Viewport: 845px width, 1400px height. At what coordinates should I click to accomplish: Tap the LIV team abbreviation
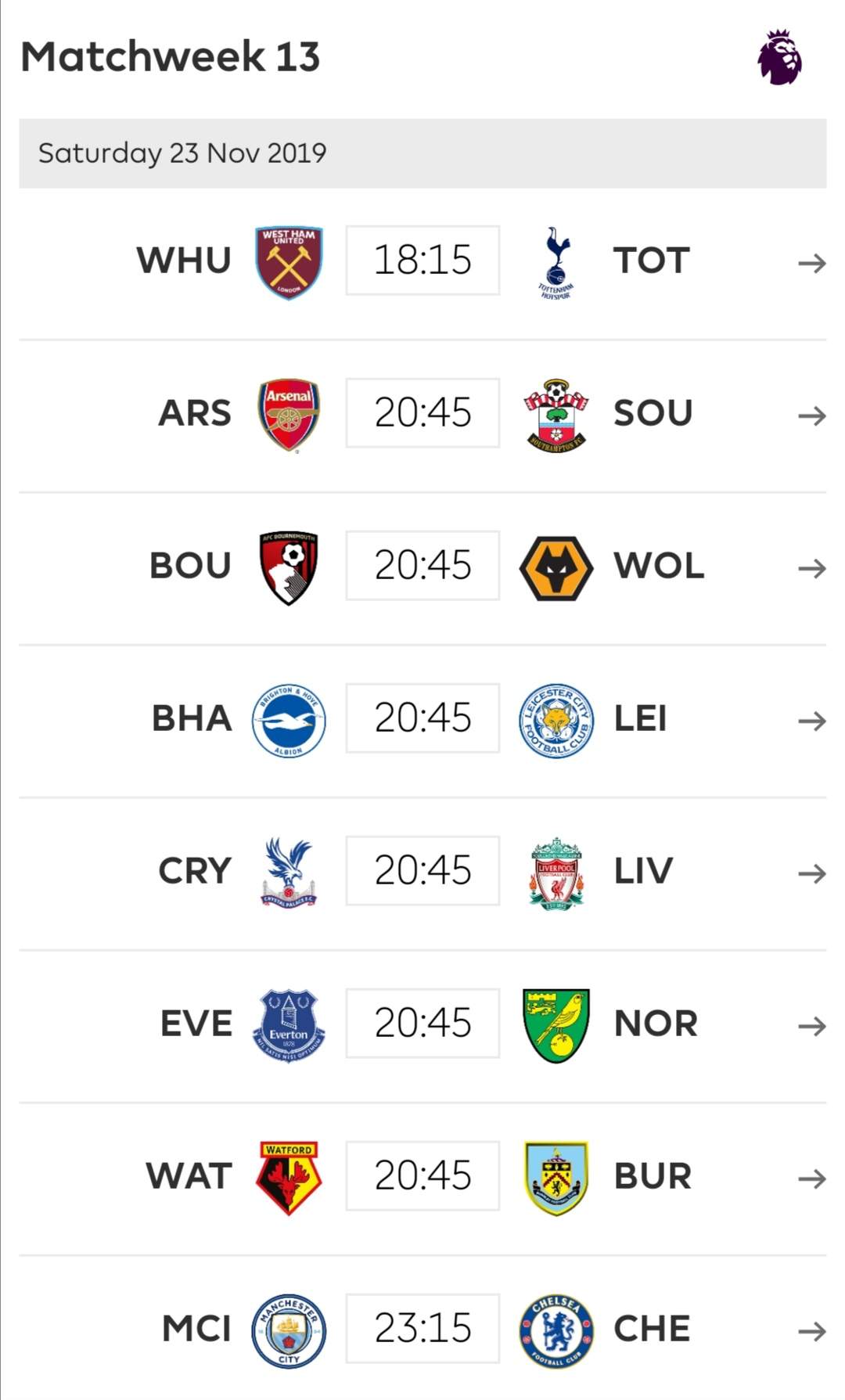coord(642,871)
